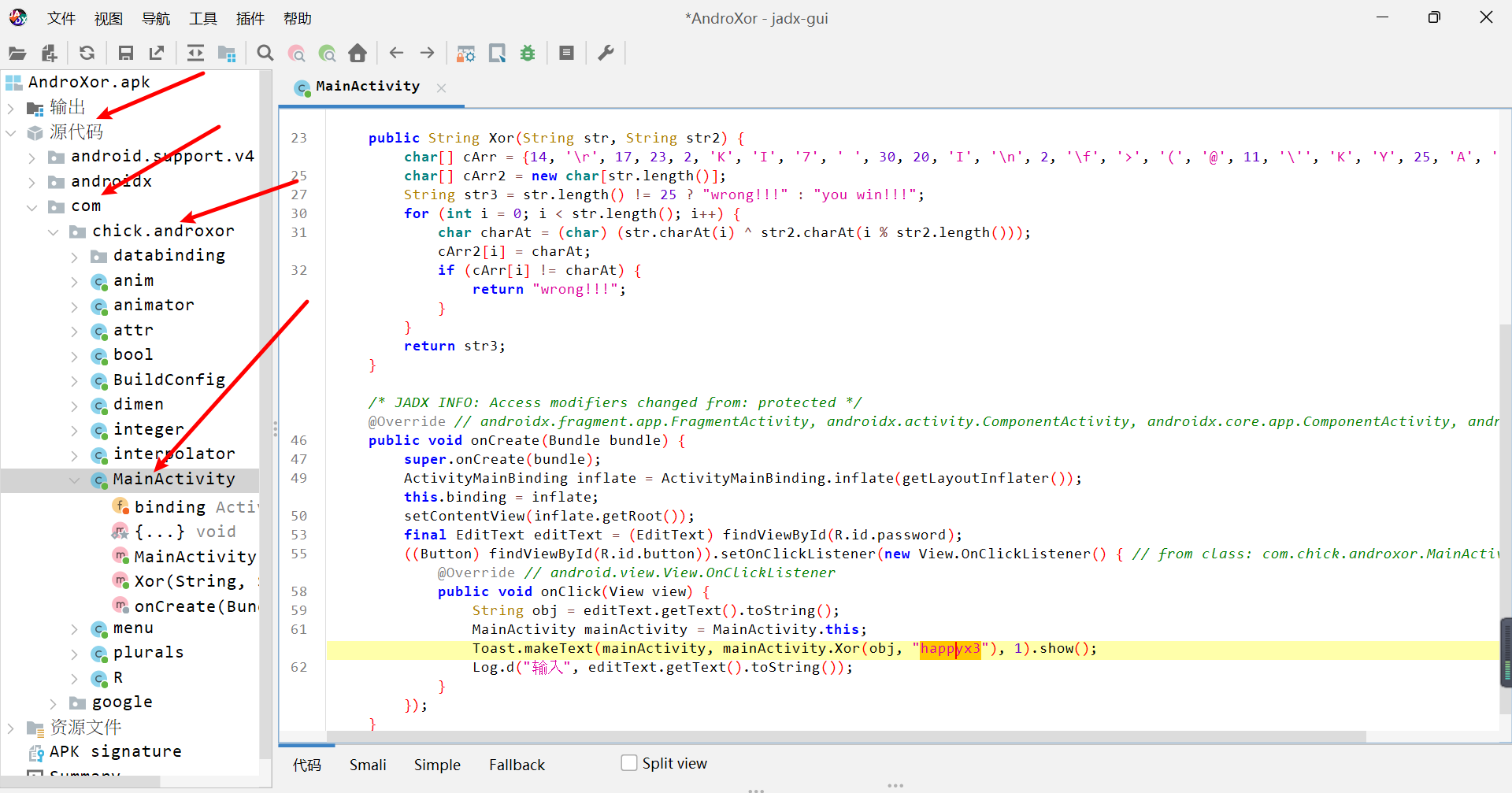Open the 帮助 menu
The image size is (1512, 793).
(298, 18)
